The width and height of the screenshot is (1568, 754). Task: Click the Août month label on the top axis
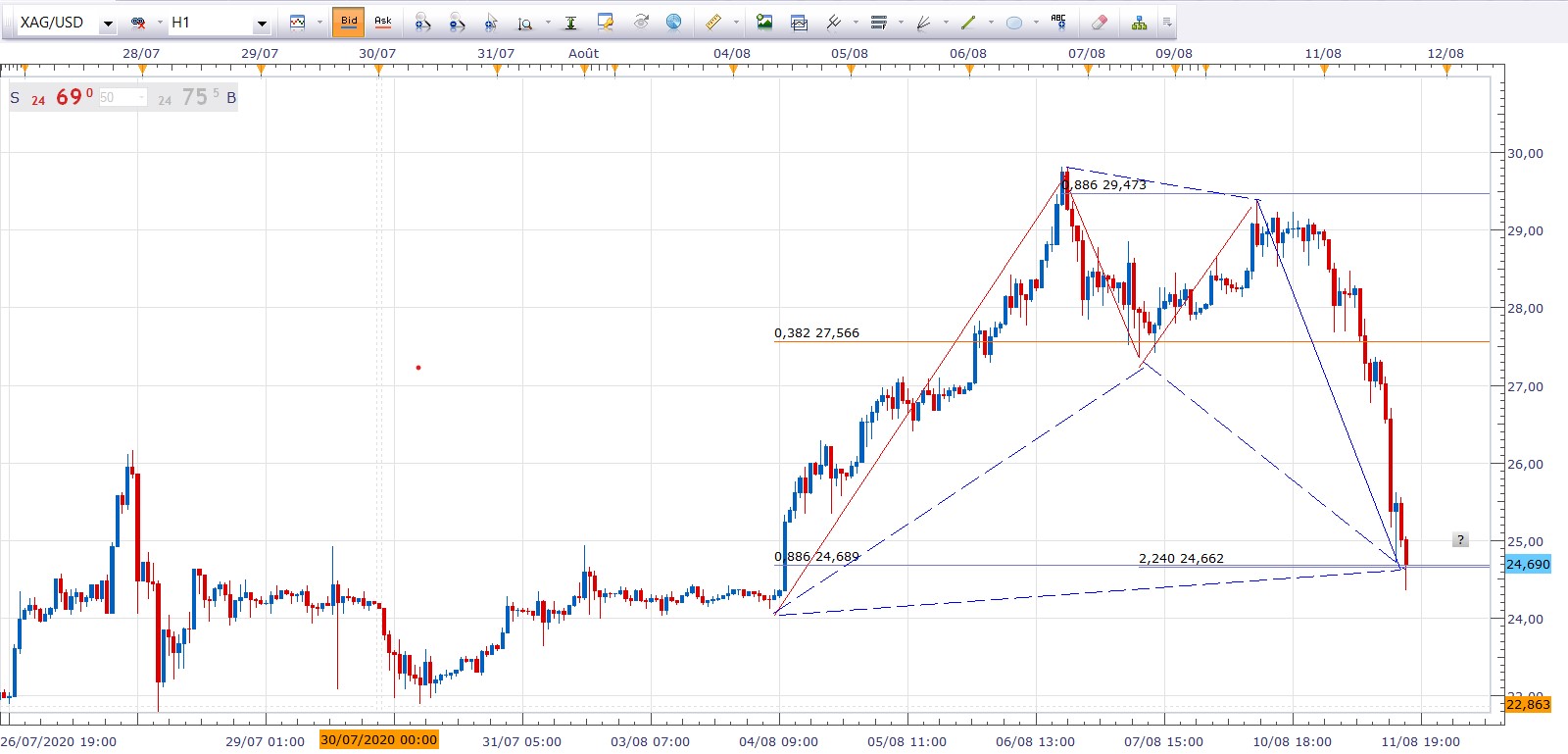584,54
